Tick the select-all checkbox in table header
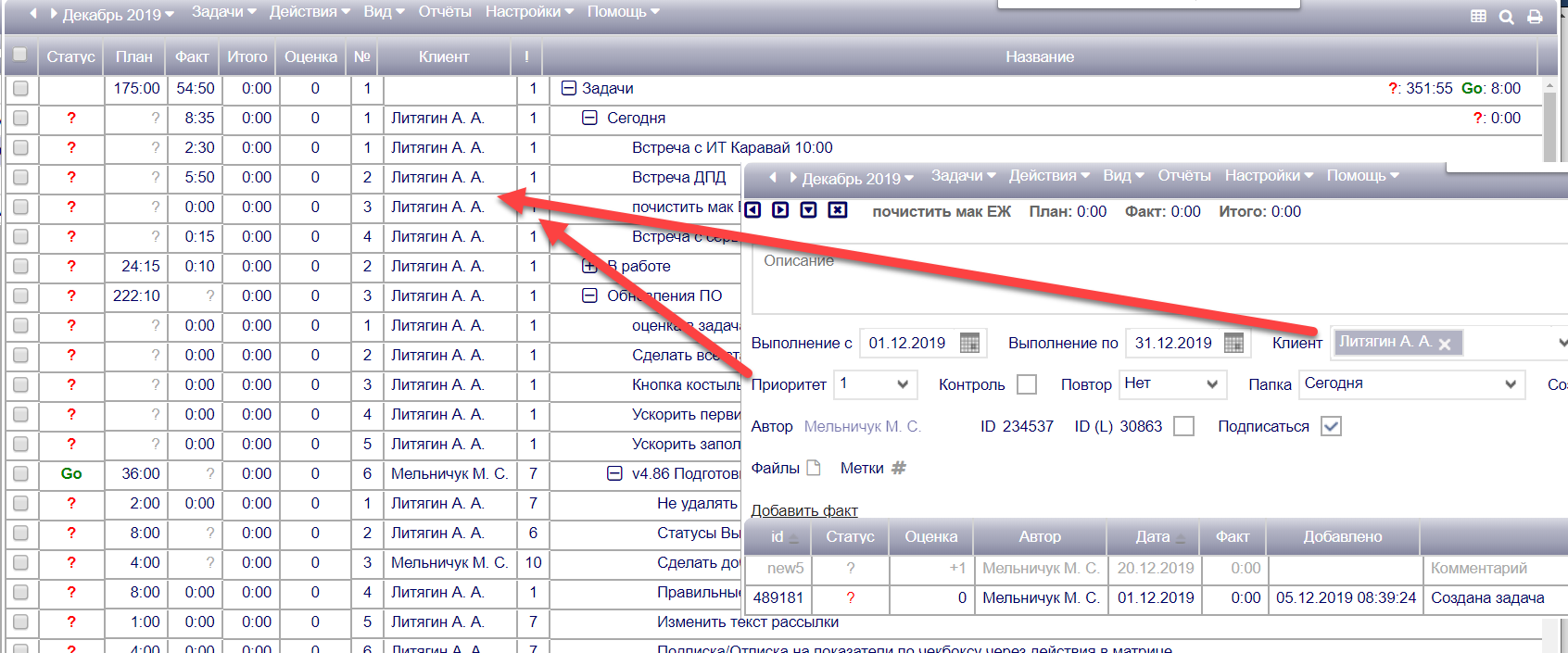1568x653 pixels. [x=19, y=55]
